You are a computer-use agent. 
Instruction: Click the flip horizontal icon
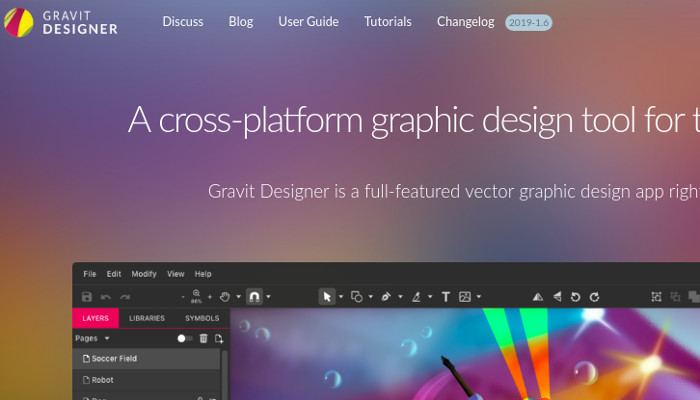538,297
